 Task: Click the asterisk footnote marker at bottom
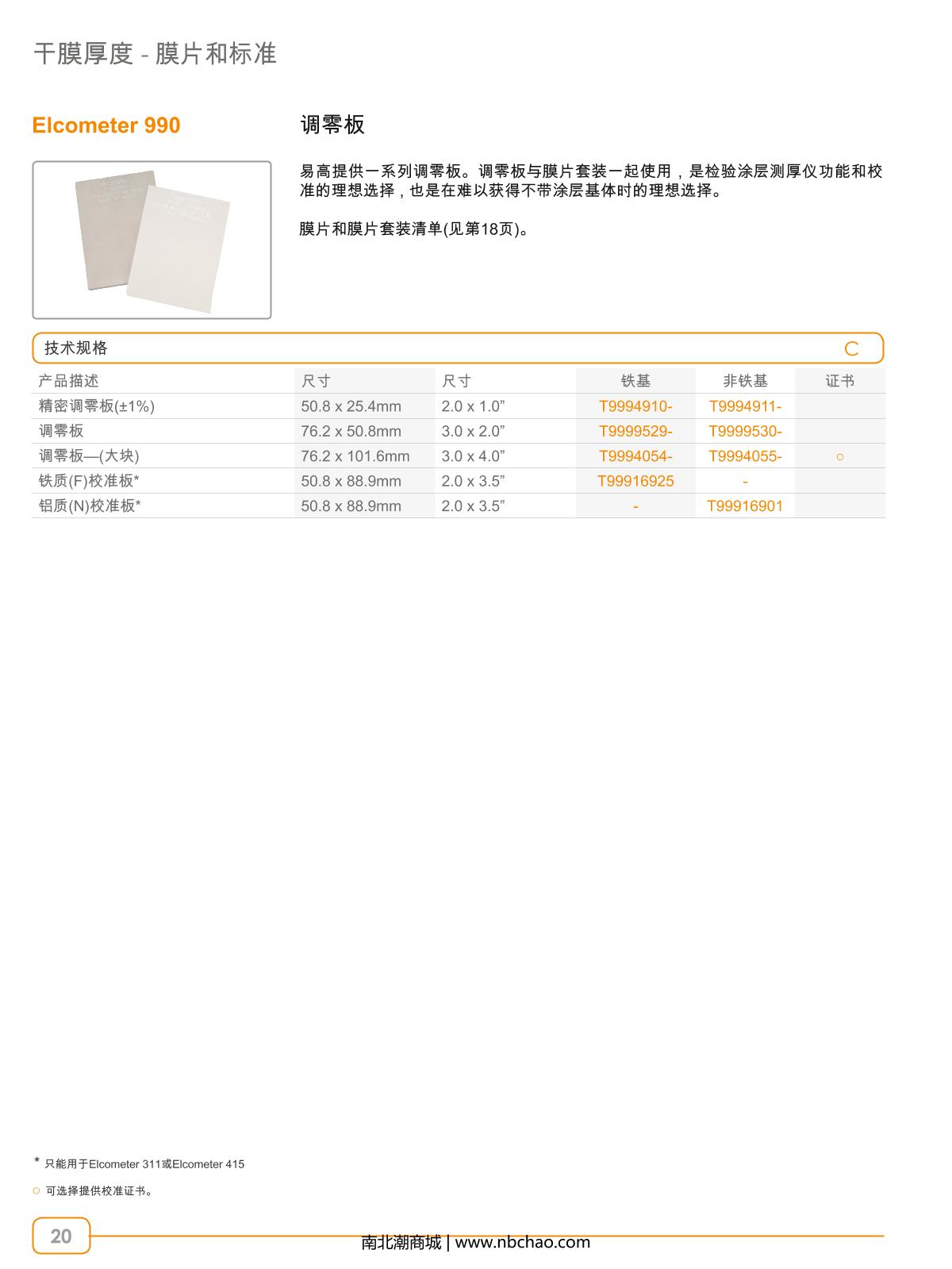click(x=36, y=1163)
